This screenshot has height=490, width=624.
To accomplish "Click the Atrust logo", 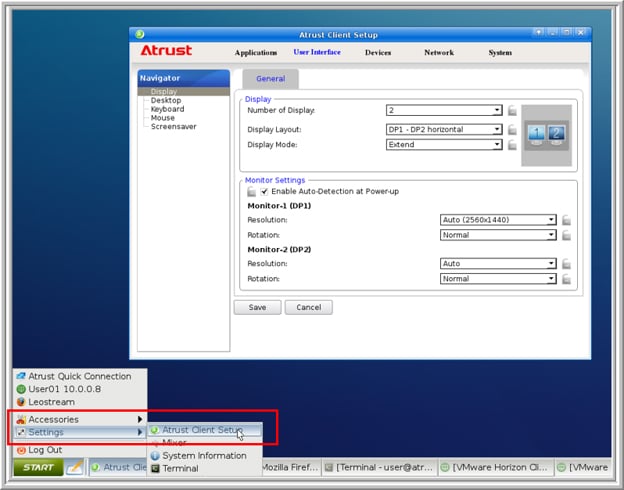I will pyautogui.click(x=166, y=51).
